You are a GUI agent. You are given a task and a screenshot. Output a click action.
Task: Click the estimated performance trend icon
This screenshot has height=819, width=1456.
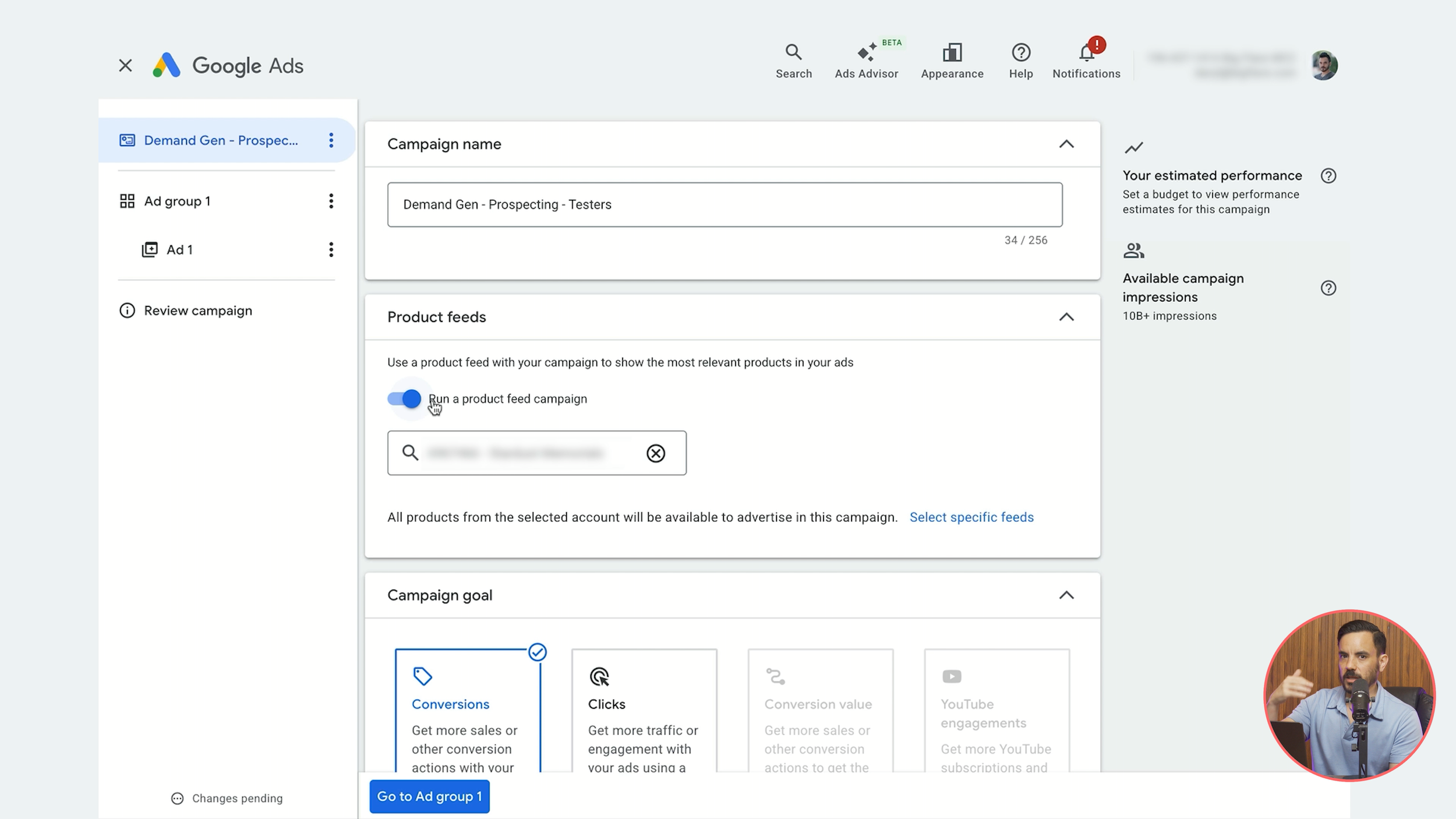[1133, 148]
